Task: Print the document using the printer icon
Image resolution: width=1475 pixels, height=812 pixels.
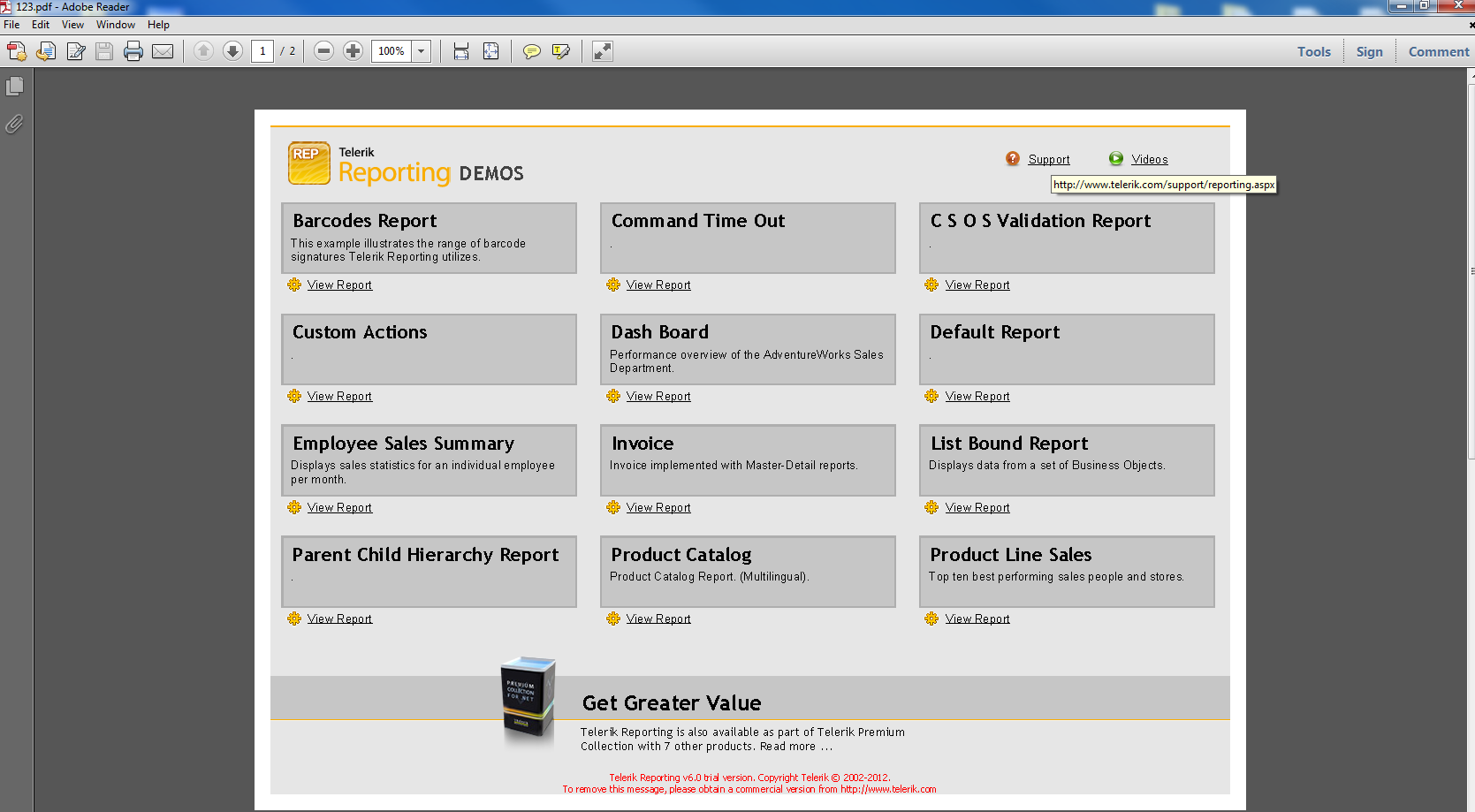Action: point(133,51)
